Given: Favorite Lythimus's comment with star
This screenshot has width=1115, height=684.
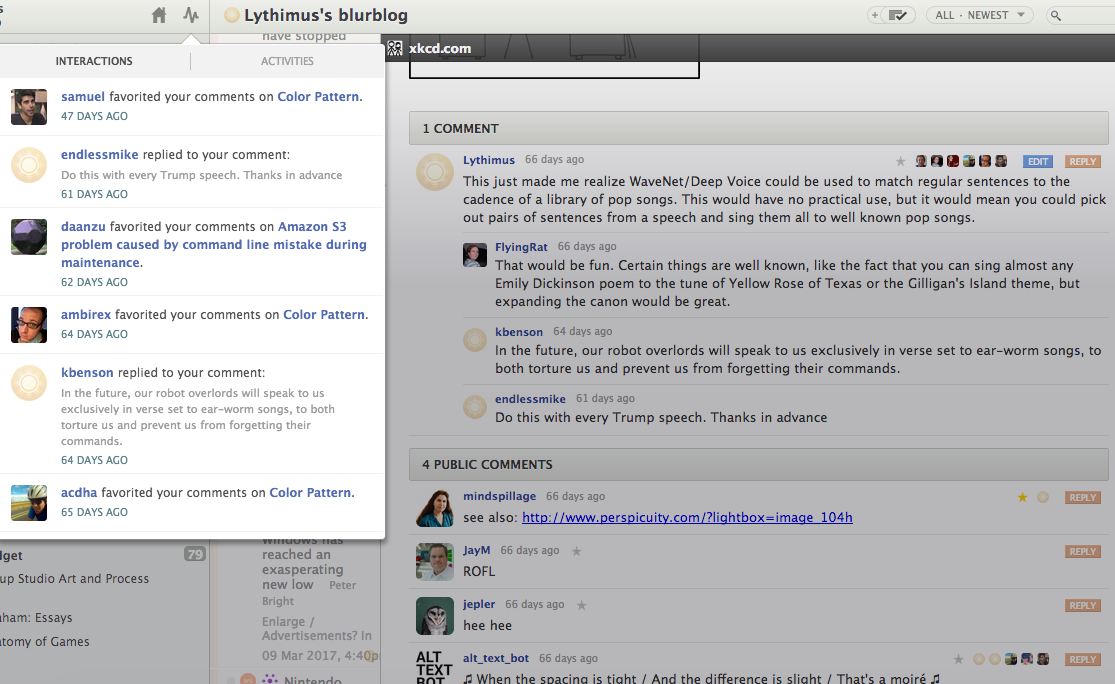Looking at the screenshot, I should tap(900, 161).
